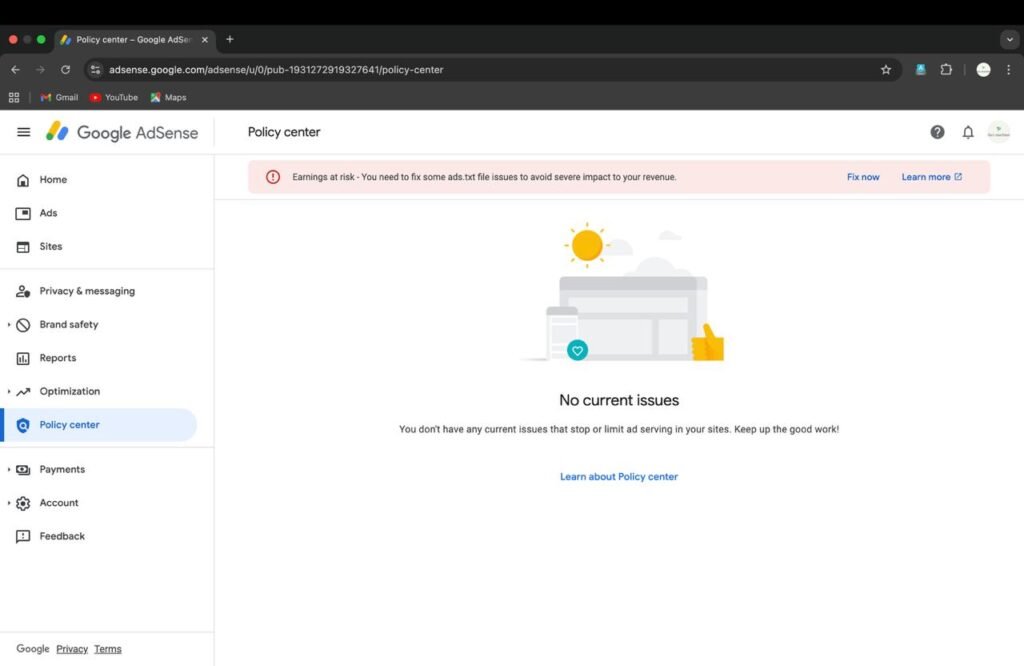
Task: Click the Help question mark icon
Action: 937,132
